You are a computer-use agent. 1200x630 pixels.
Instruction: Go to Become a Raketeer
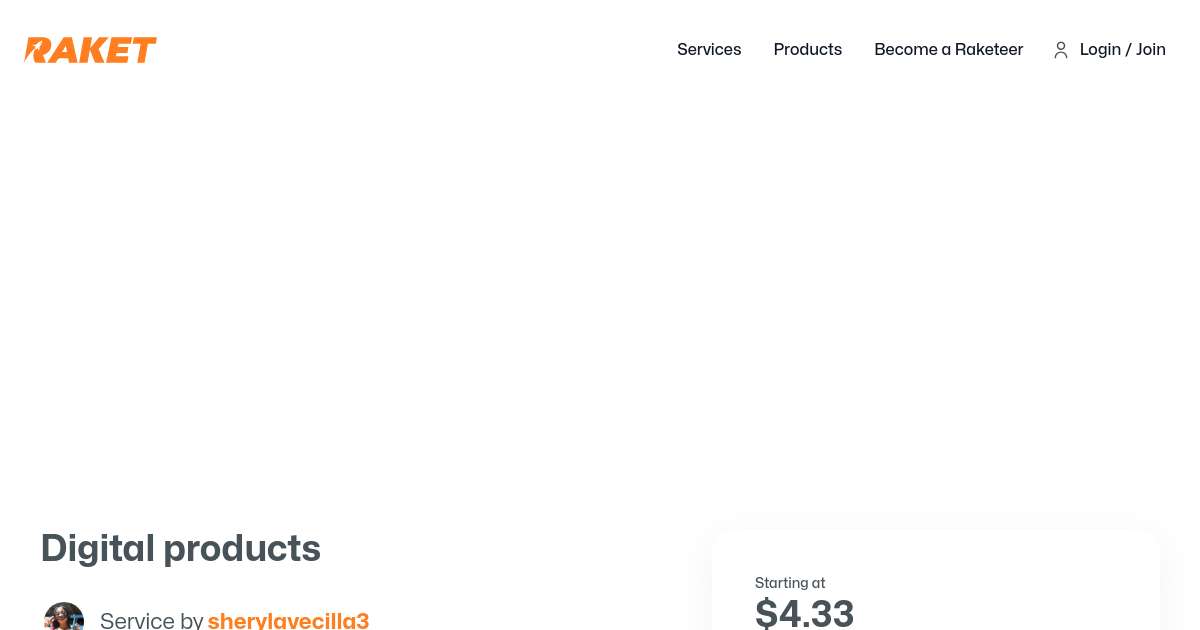[948, 49]
